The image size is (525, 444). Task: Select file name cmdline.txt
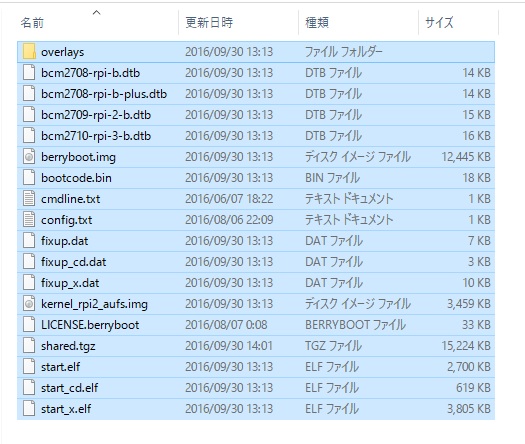click(x=70, y=199)
